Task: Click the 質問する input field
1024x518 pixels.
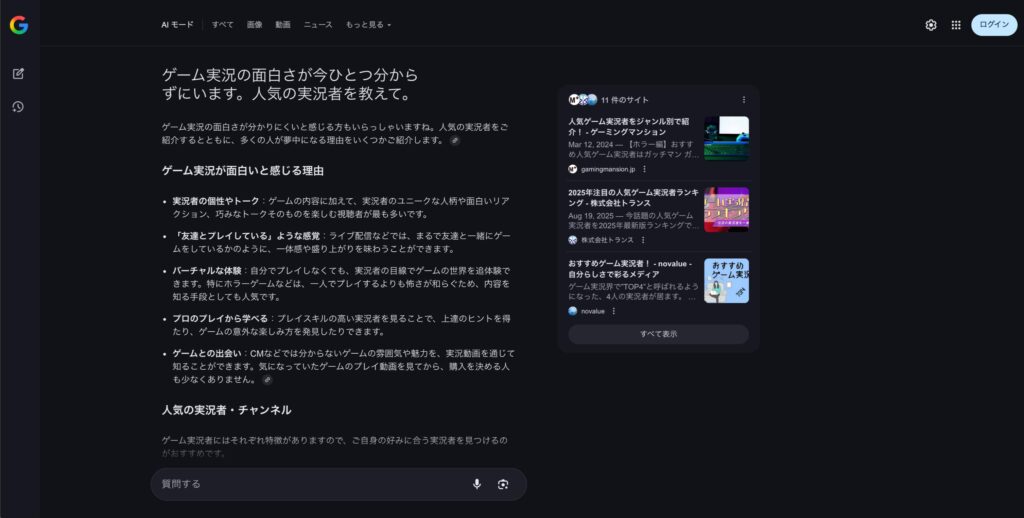Action: (310, 484)
